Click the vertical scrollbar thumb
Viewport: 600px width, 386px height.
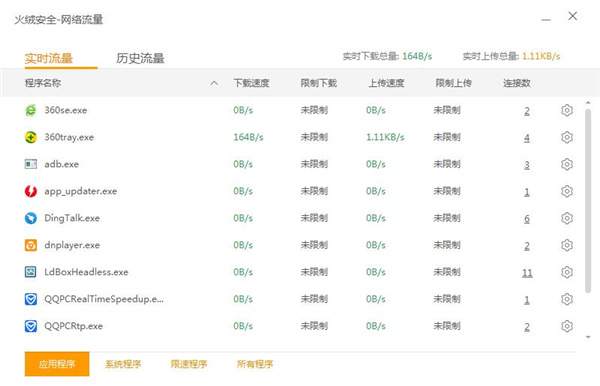click(x=588, y=201)
